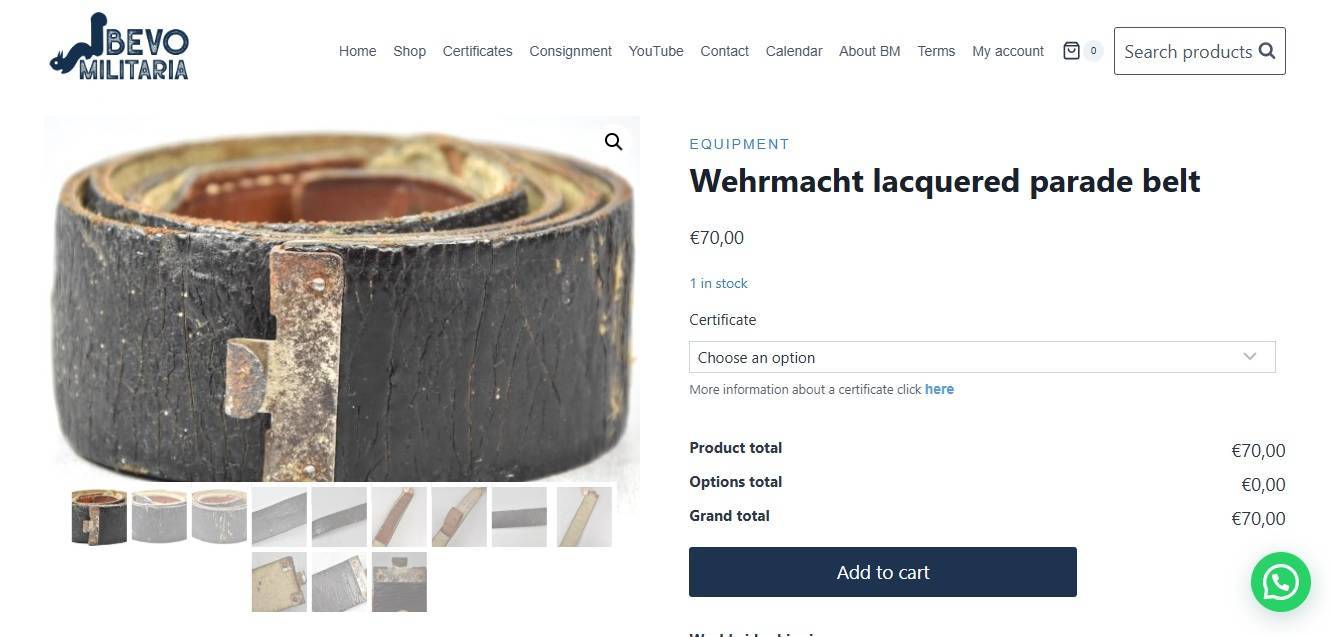Zoom product image with magnifier icon
This screenshot has width=1331, height=637.
coord(613,142)
